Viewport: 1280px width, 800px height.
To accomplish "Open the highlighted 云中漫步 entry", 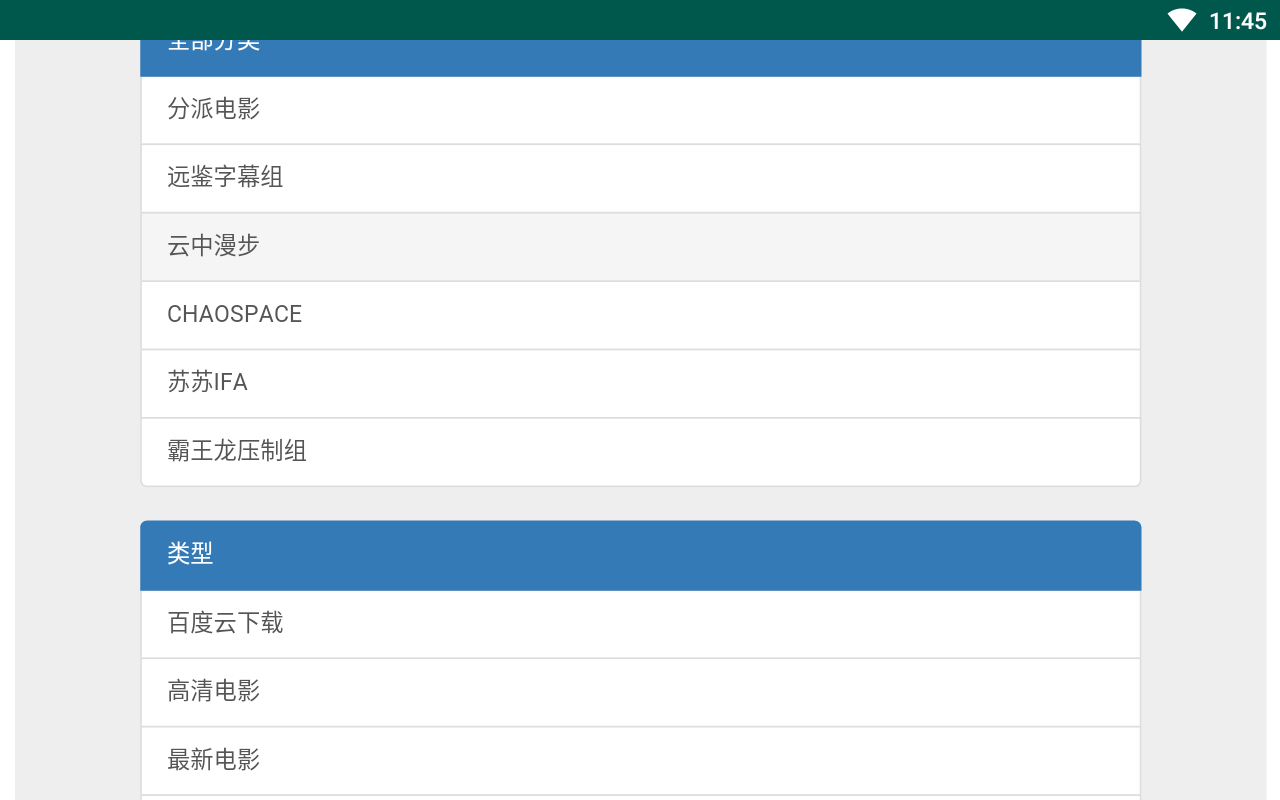I will [x=640, y=247].
